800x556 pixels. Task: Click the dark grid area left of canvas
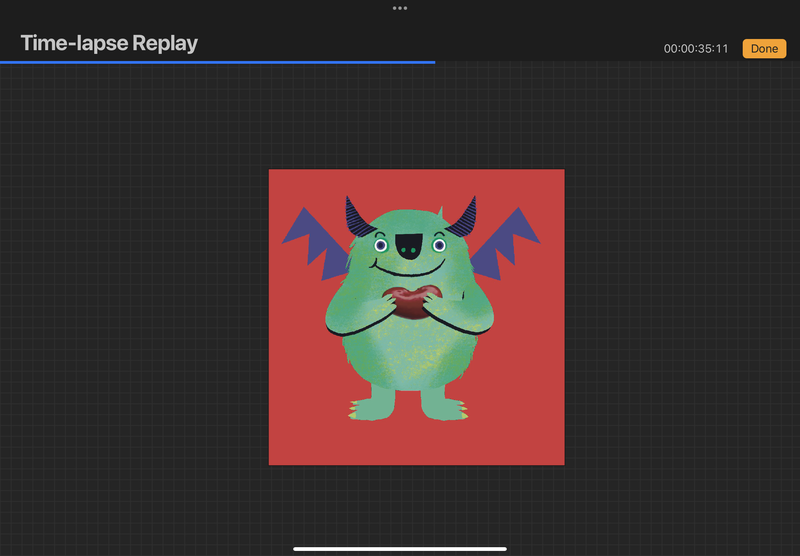coord(130,300)
